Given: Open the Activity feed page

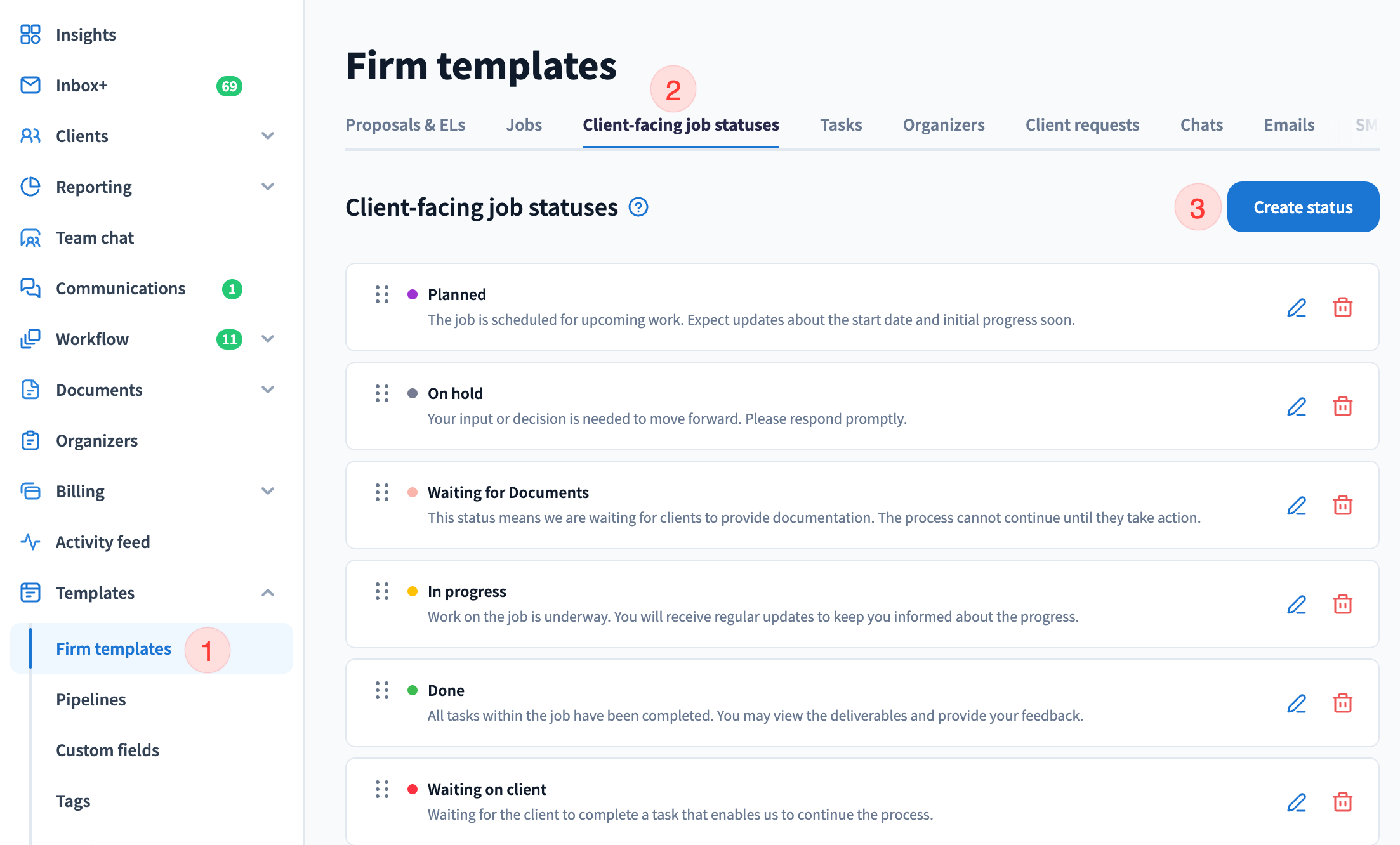Looking at the screenshot, I should point(103,542).
